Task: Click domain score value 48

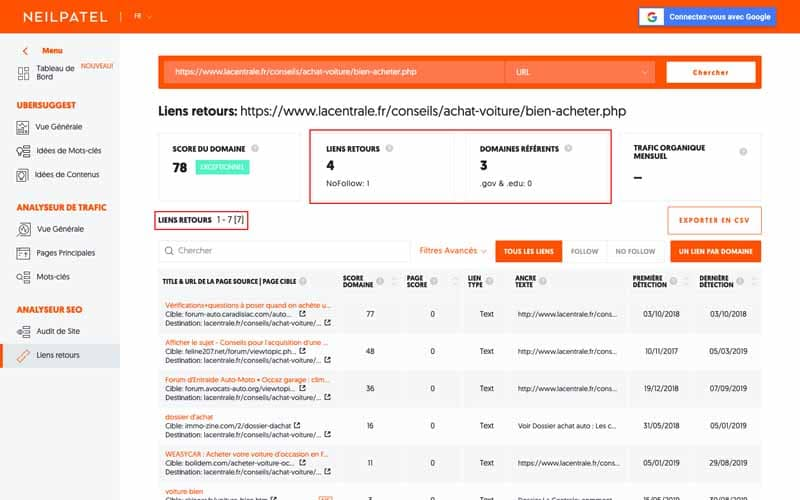Action: pos(370,352)
